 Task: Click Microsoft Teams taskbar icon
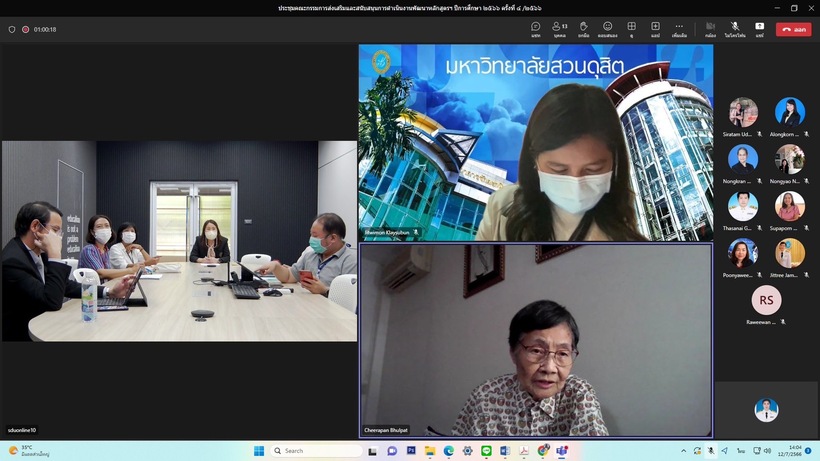[x=562, y=451]
